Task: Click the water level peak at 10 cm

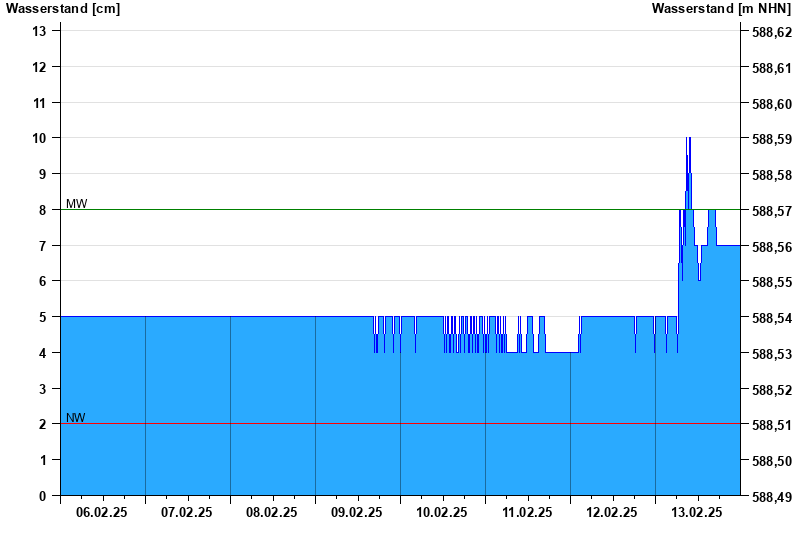Action: pyautogui.click(x=688, y=139)
